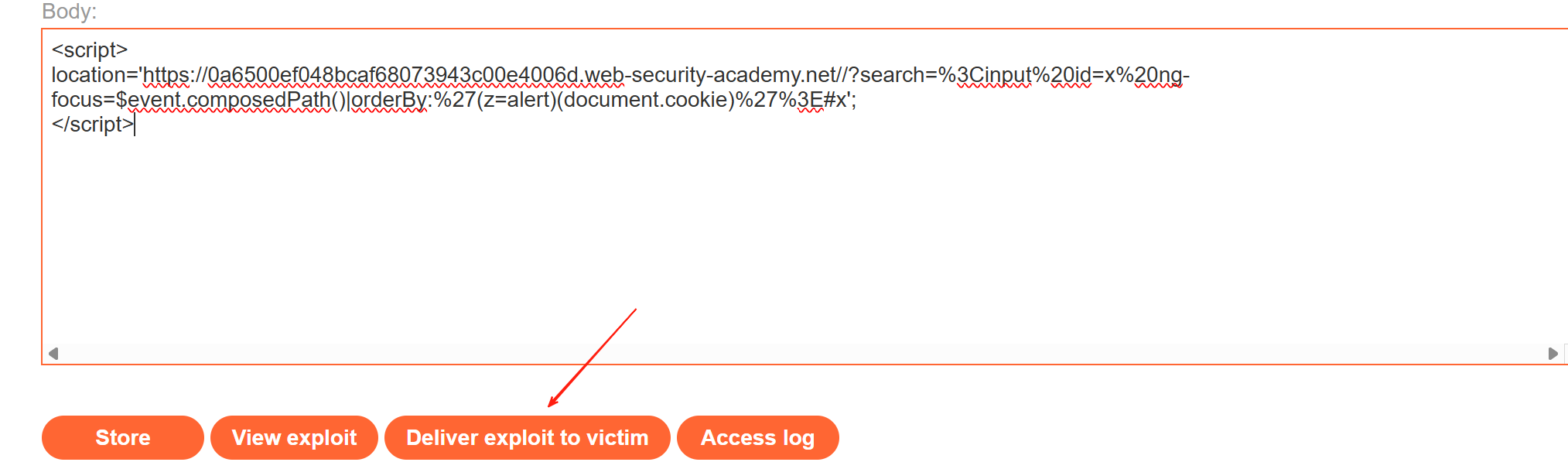Place cursor on the opening <script> tag

pyautogui.click(x=90, y=50)
